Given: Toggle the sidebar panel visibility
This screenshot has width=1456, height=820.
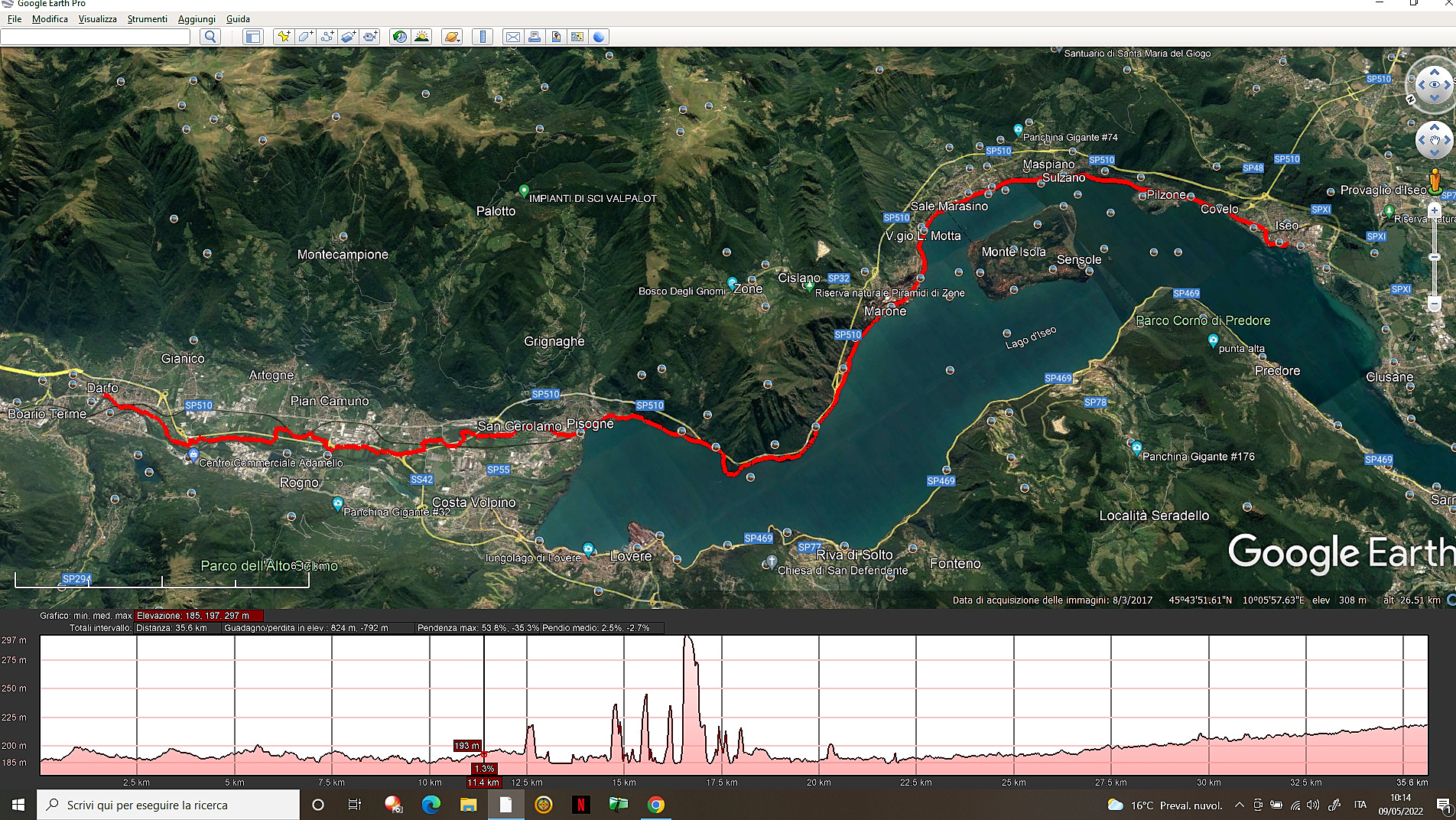Looking at the screenshot, I should pyautogui.click(x=253, y=37).
